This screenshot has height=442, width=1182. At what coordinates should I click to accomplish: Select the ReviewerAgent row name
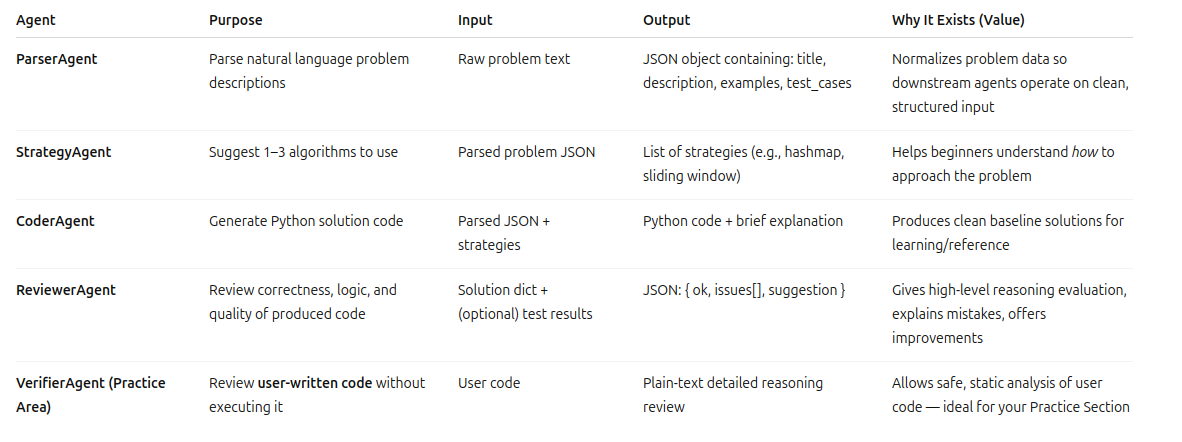66,290
